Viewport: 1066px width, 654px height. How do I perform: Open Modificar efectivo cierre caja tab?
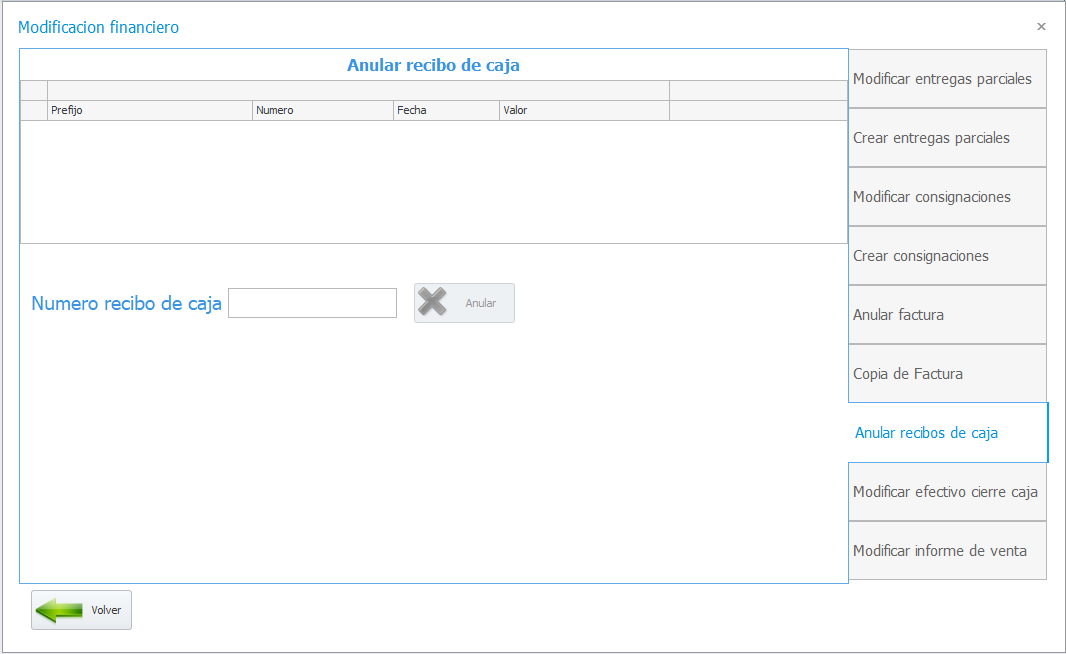[947, 492]
